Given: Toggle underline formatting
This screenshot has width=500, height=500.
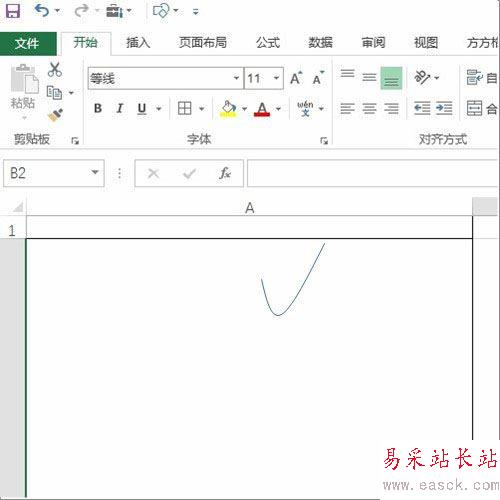Looking at the screenshot, I should 142,108.
